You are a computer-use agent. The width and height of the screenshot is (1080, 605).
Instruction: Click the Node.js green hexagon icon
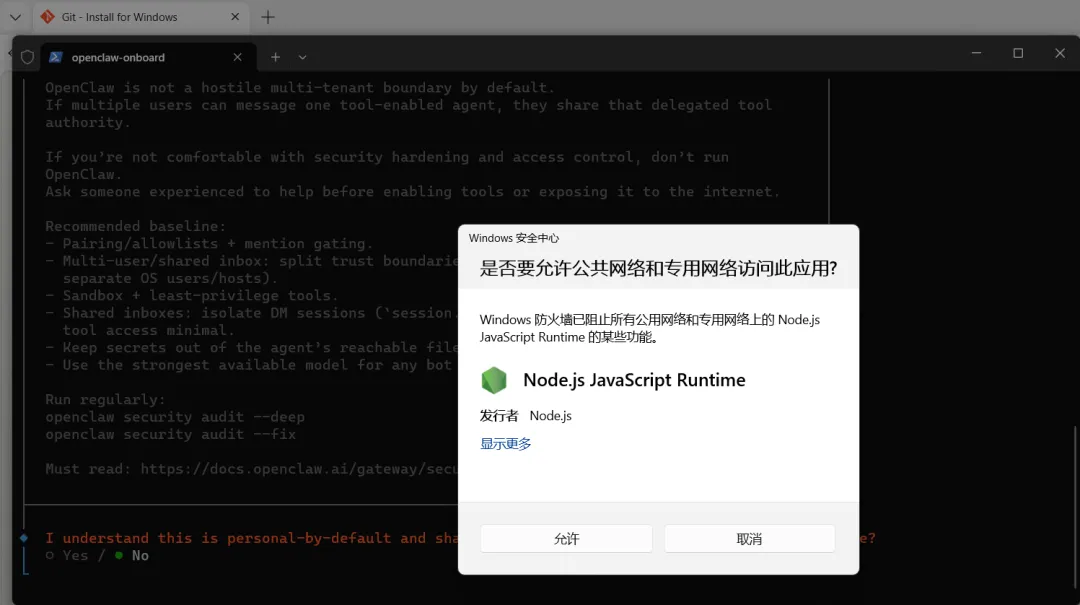[x=494, y=380]
